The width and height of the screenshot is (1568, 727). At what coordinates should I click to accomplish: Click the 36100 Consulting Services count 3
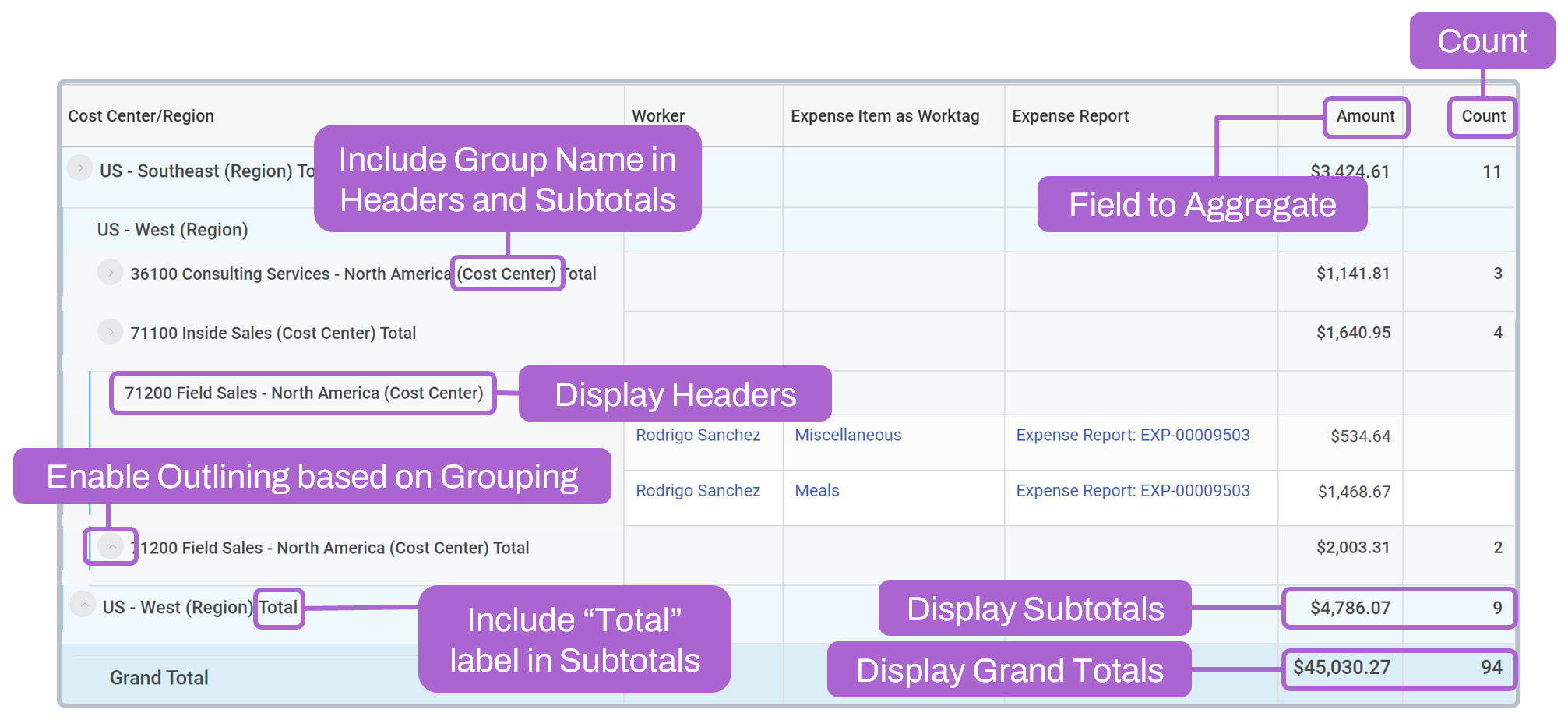click(x=1497, y=274)
